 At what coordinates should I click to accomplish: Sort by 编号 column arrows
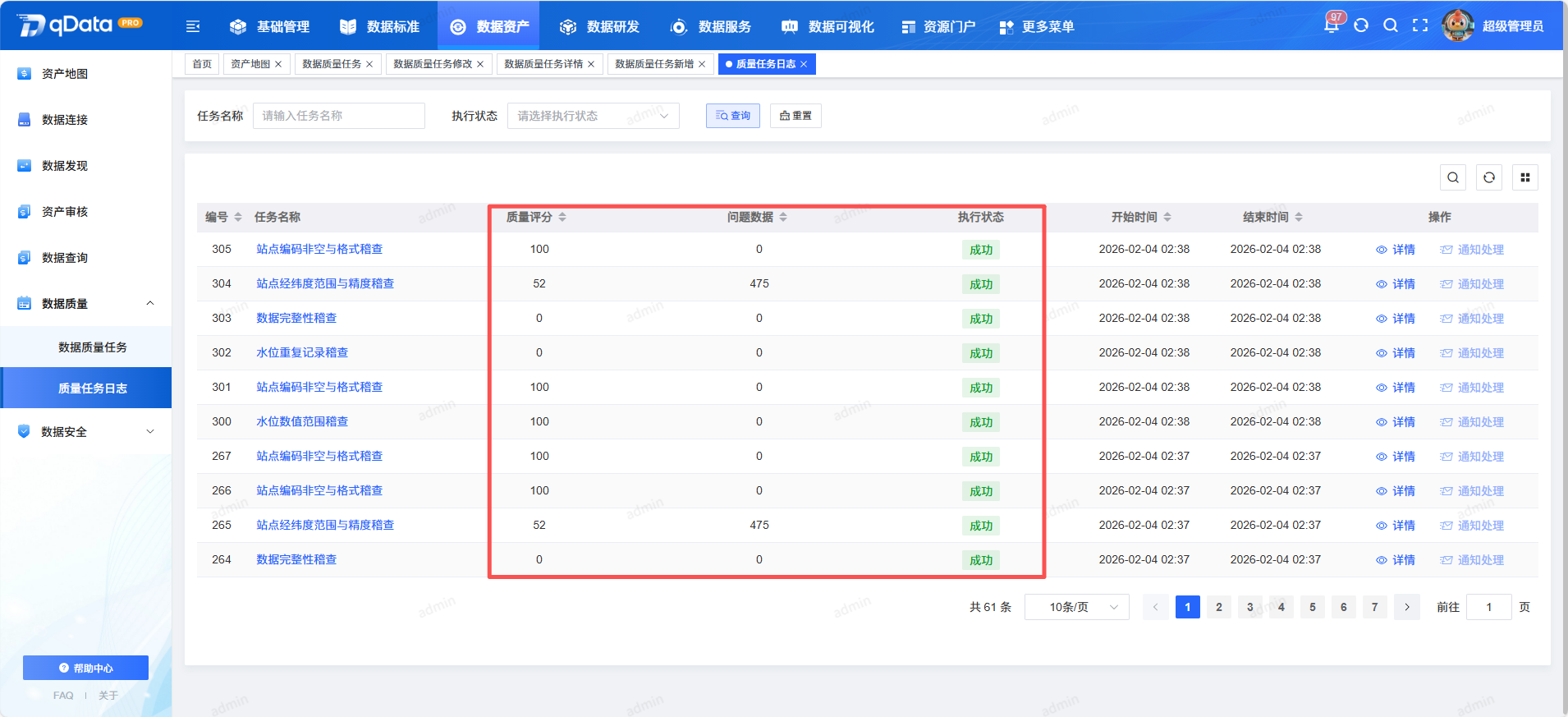point(238,217)
